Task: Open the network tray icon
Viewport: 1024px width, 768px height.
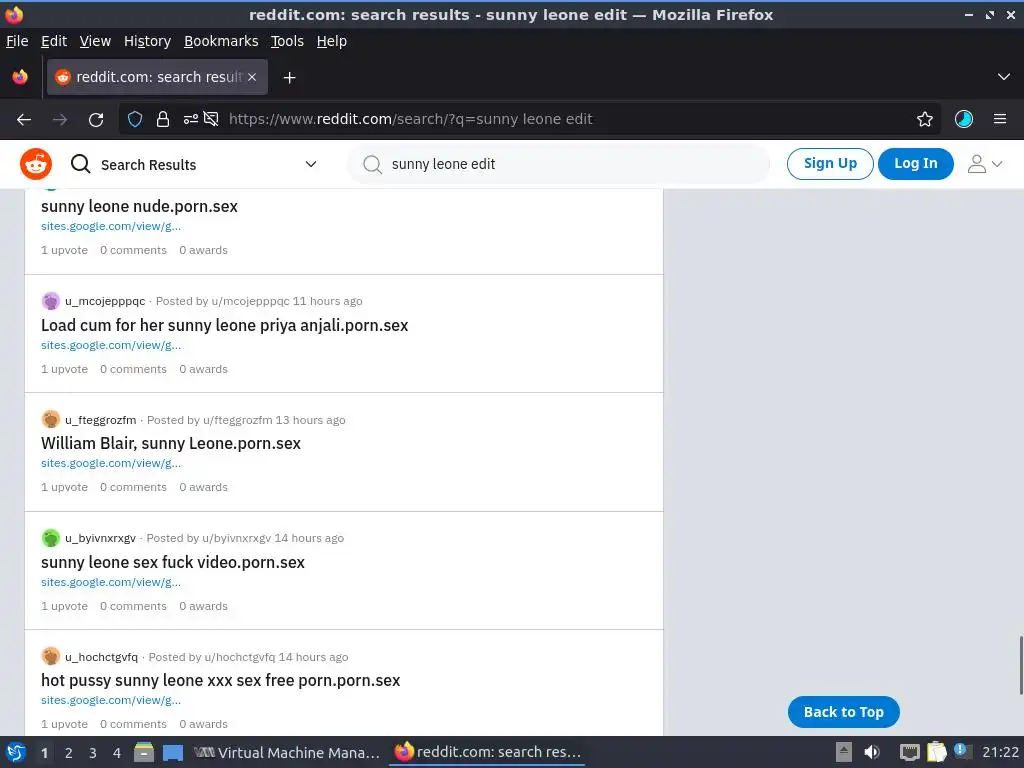Action: coord(909,752)
